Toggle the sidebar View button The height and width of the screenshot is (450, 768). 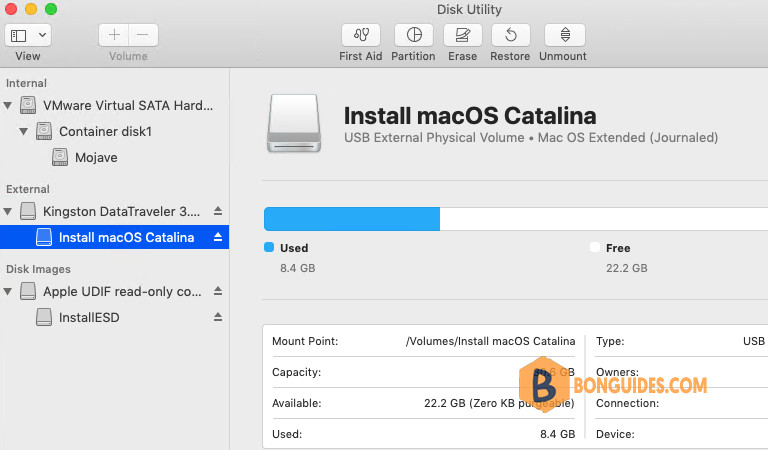click(19, 35)
